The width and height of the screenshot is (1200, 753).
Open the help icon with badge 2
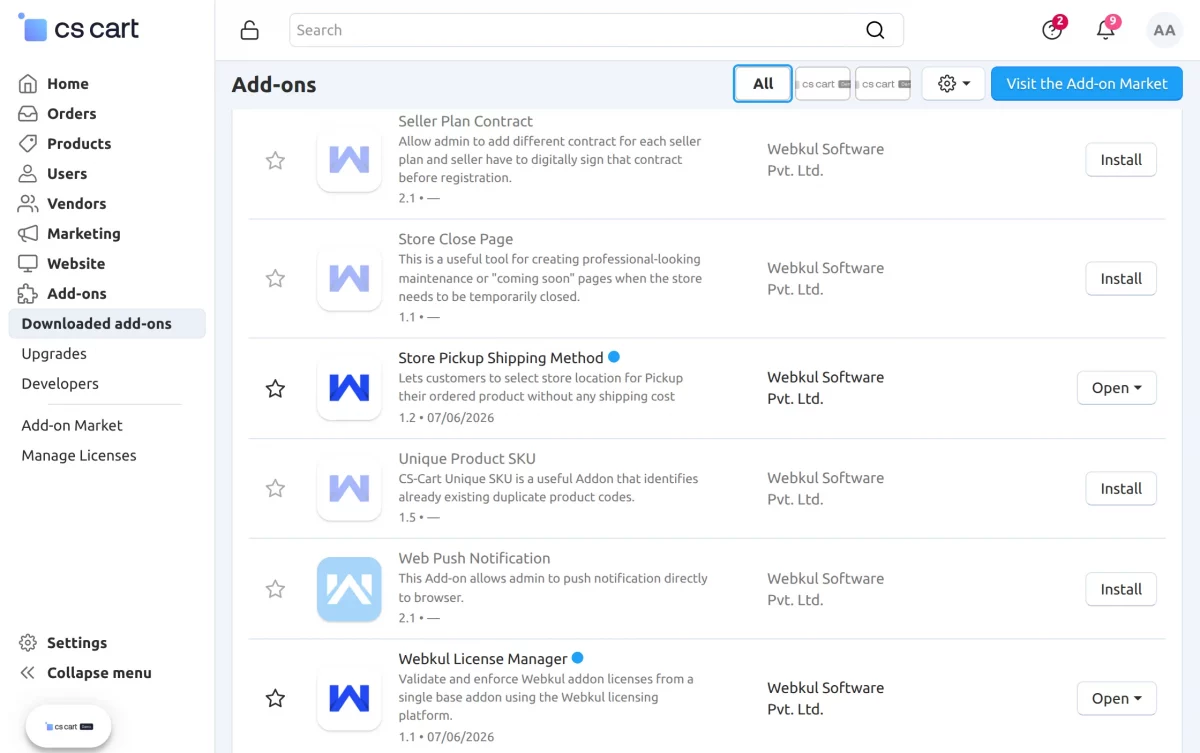pos(1052,30)
